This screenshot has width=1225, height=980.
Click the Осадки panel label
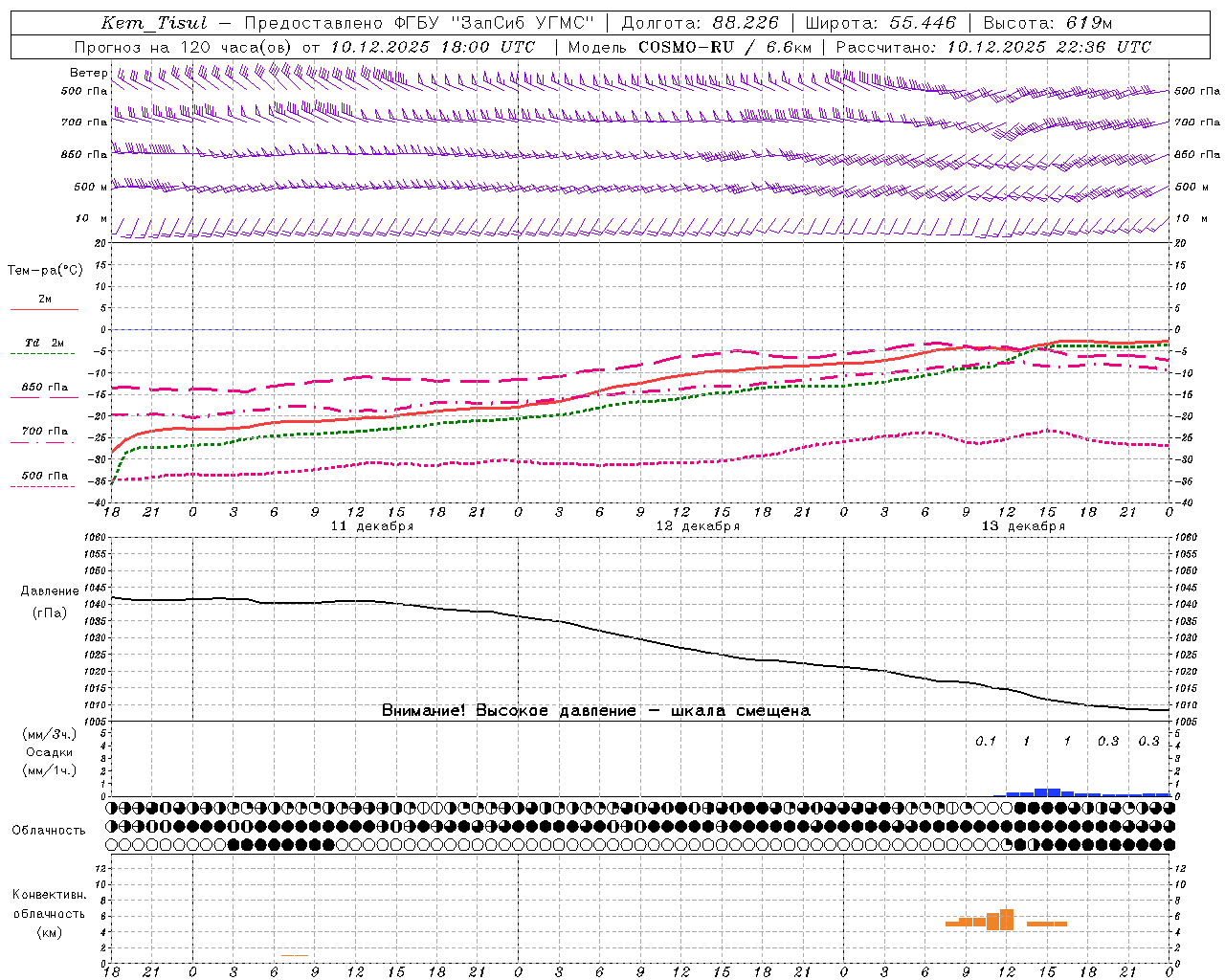(50, 752)
